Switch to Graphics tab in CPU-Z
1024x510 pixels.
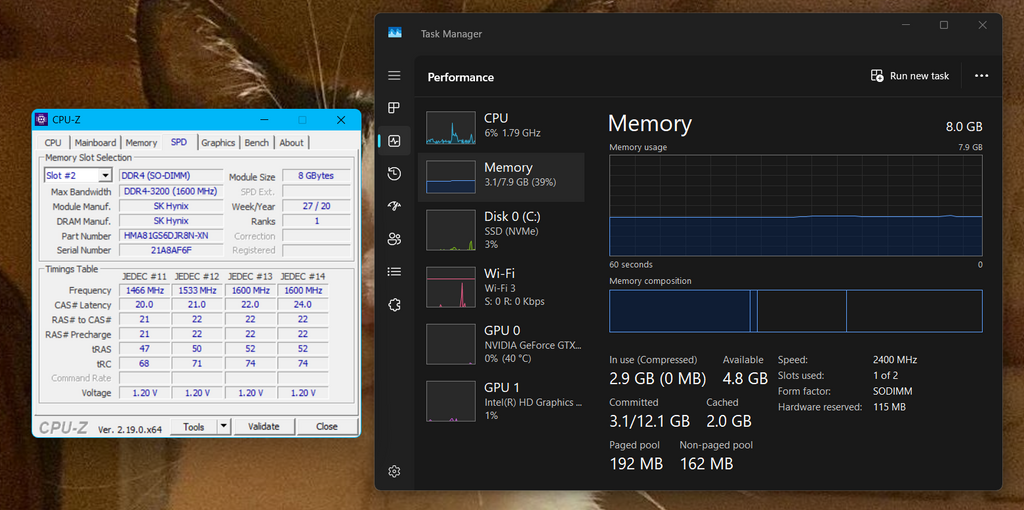point(218,142)
